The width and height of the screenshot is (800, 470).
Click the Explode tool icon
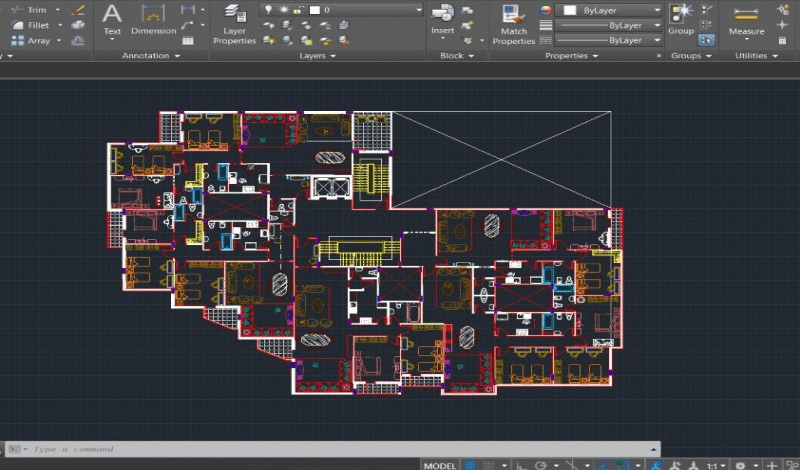(78, 25)
